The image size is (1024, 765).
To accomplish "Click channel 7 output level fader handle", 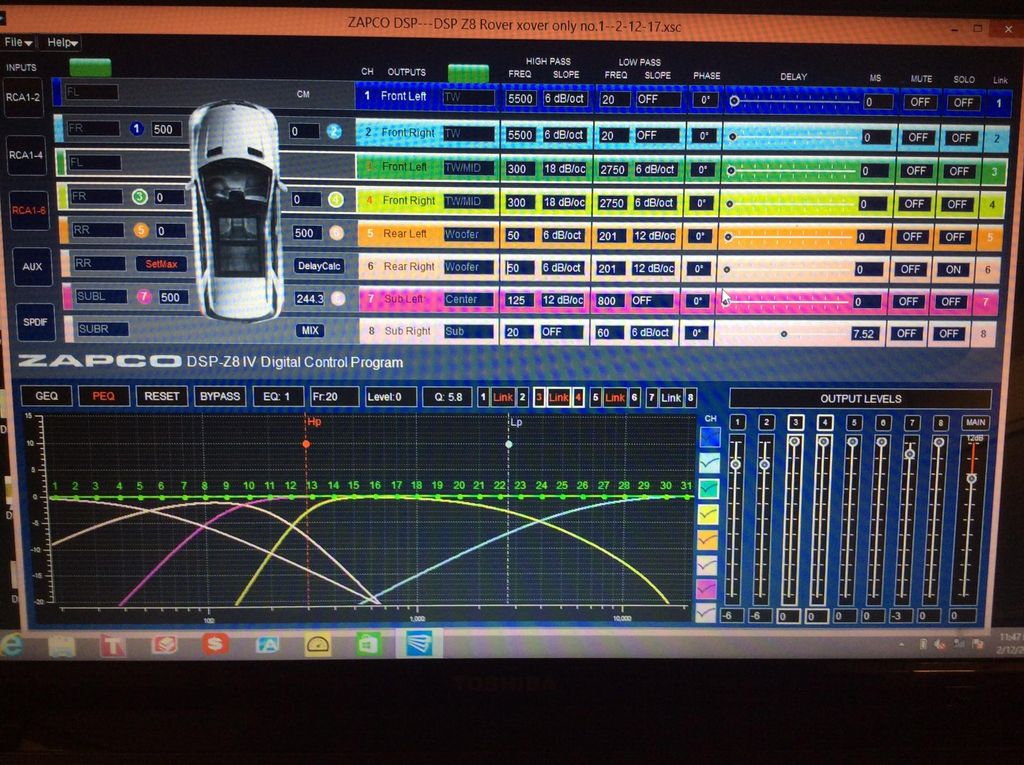I will pos(909,454).
